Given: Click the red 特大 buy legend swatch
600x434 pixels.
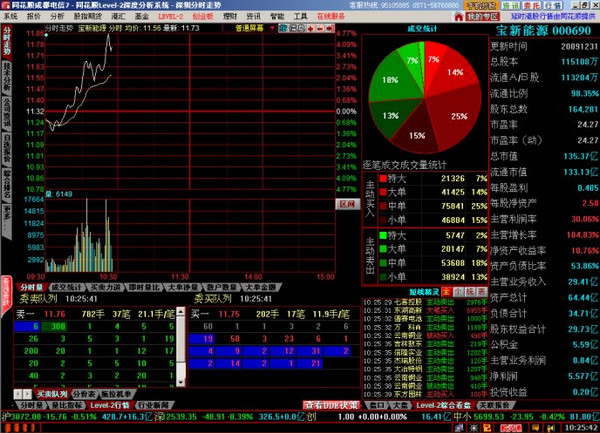Looking at the screenshot, I should tap(382, 178).
